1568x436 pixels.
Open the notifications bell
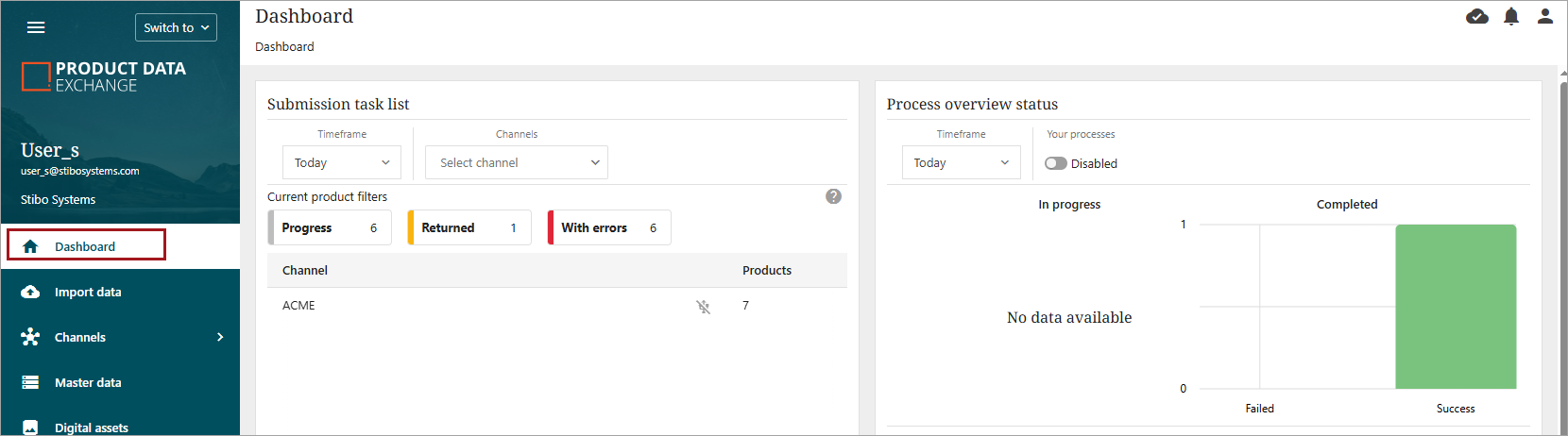pos(1511,16)
